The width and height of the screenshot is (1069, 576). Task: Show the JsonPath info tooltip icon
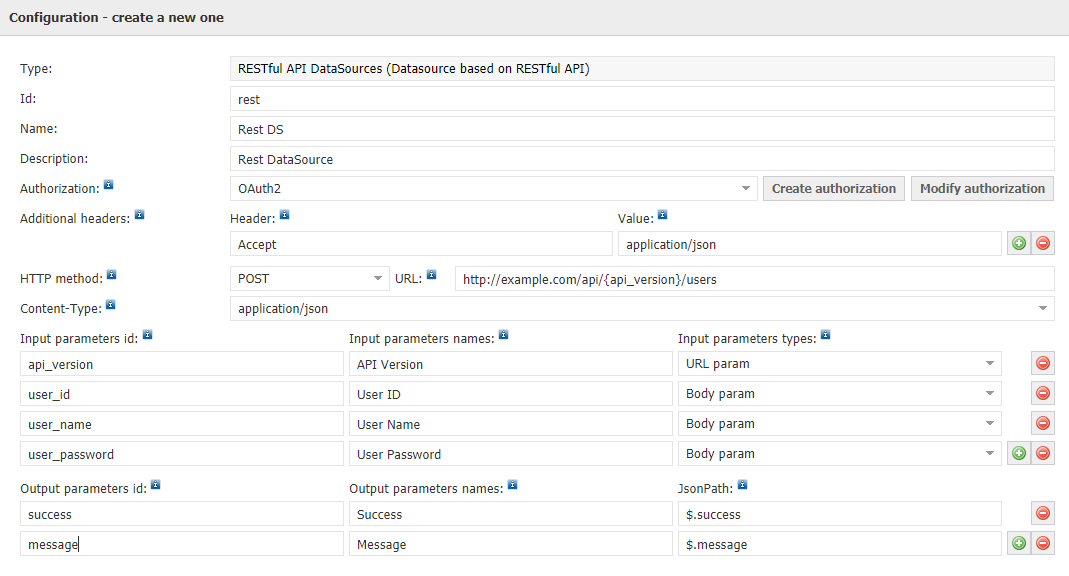point(742,485)
